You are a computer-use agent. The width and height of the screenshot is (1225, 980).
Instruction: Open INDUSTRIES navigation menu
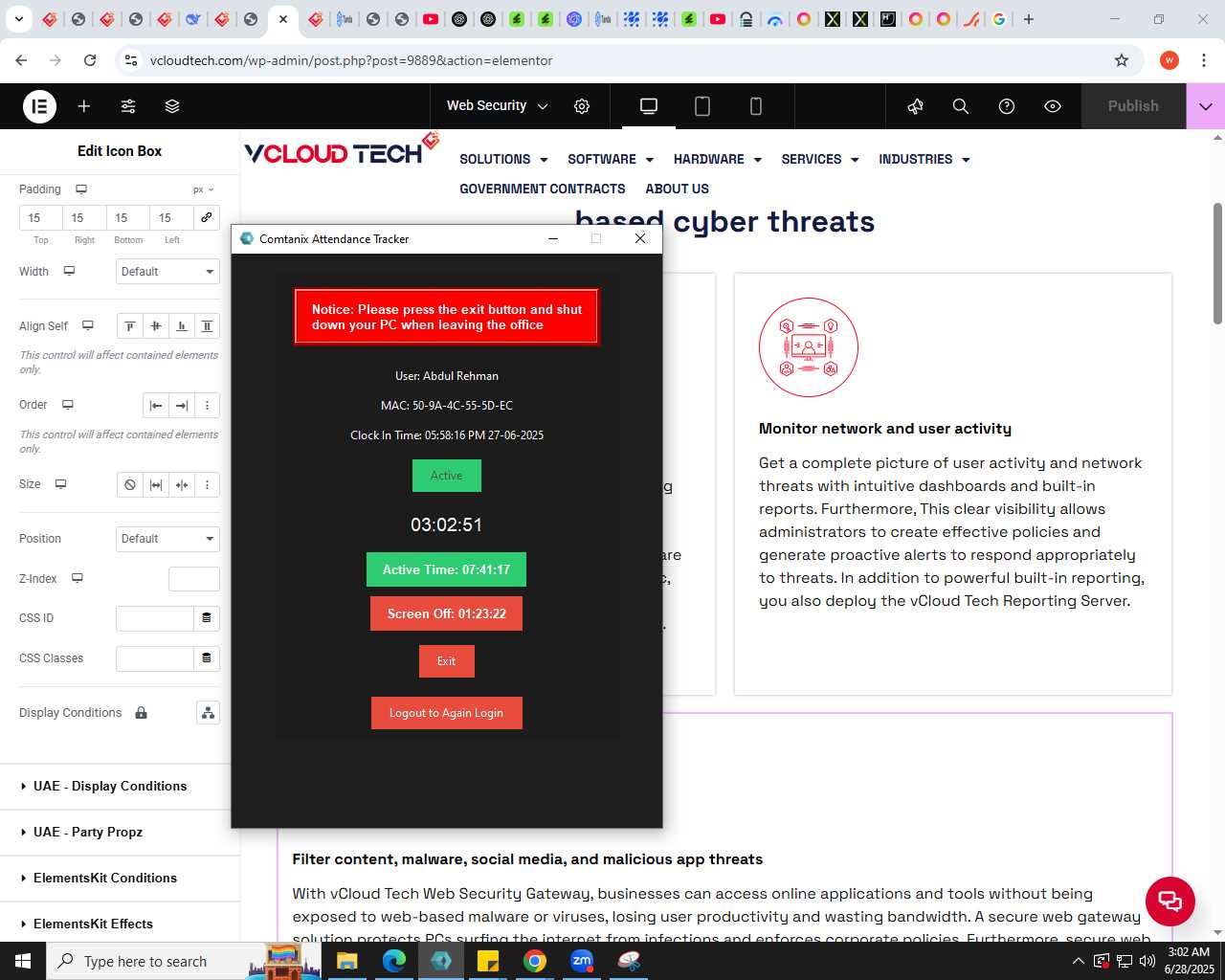(924, 159)
